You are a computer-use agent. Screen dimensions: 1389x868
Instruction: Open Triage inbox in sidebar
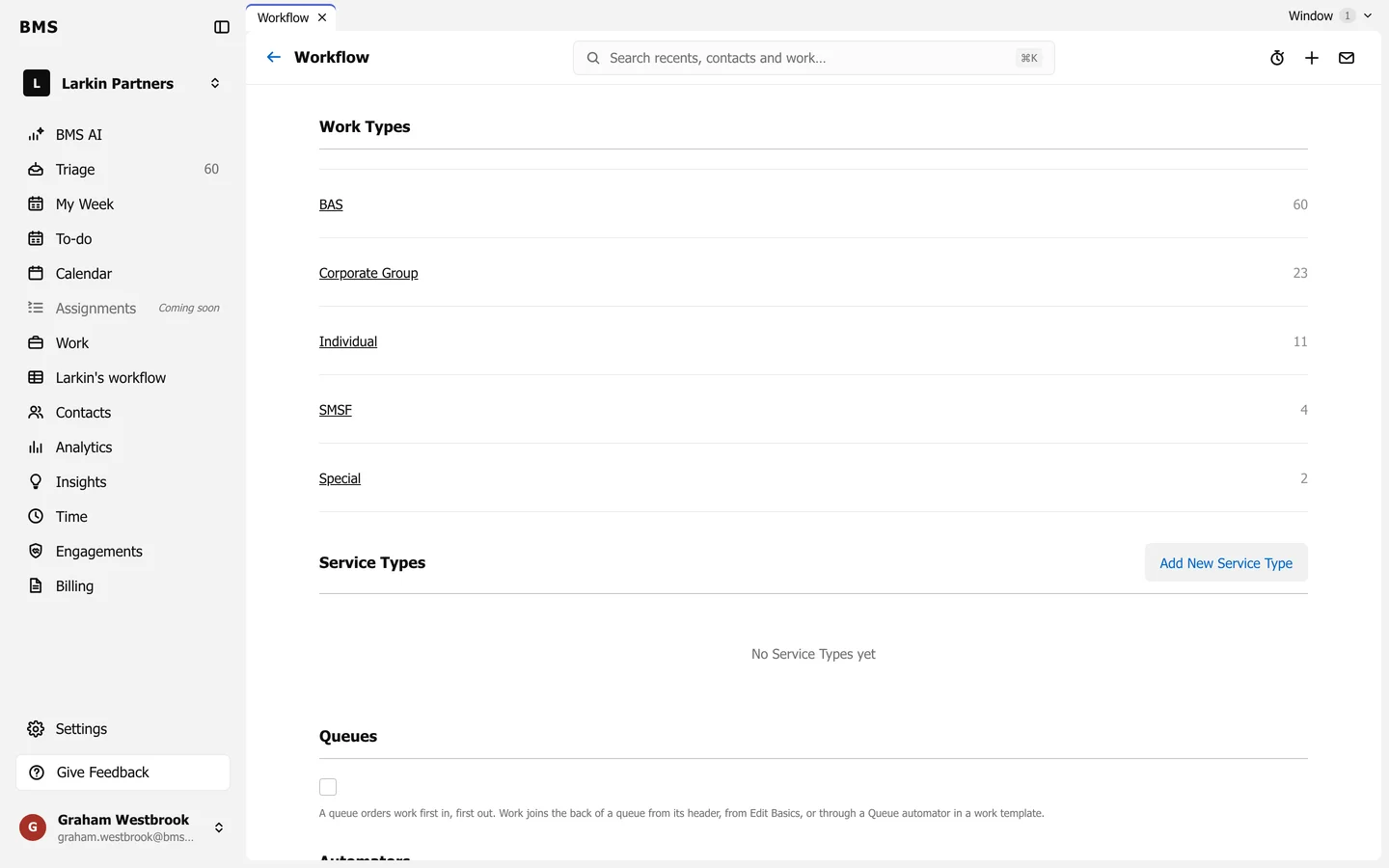pos(123,169)
